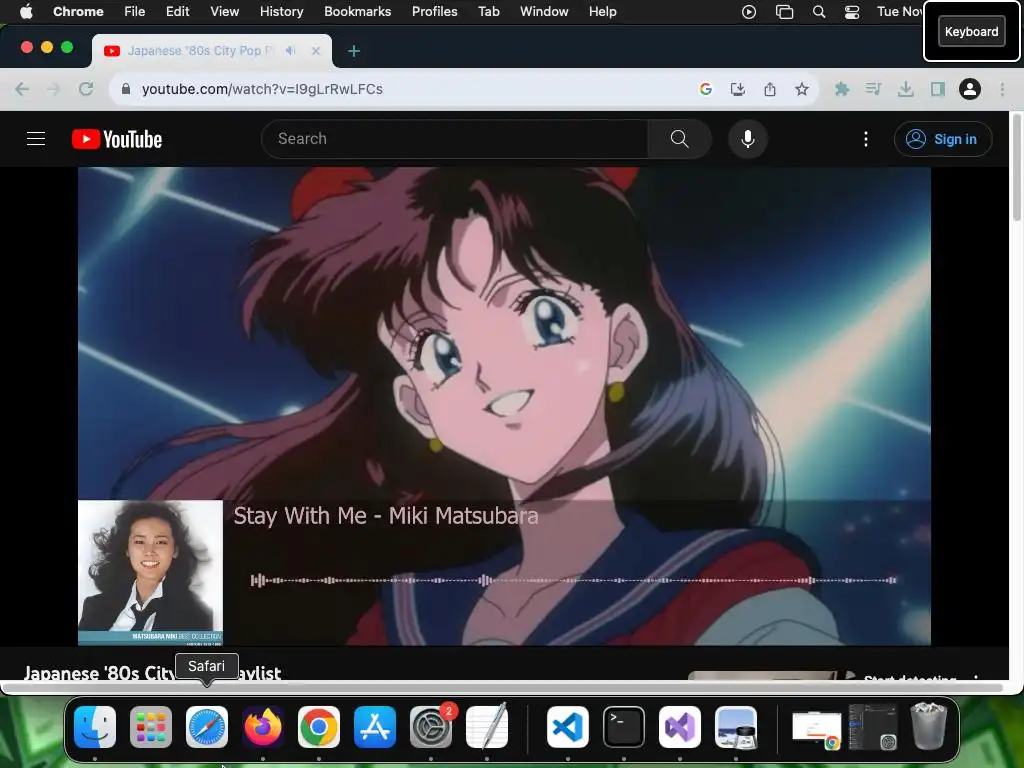Open the Bookmarks menu
The image size is (1024, 768).
click(358, 11)
